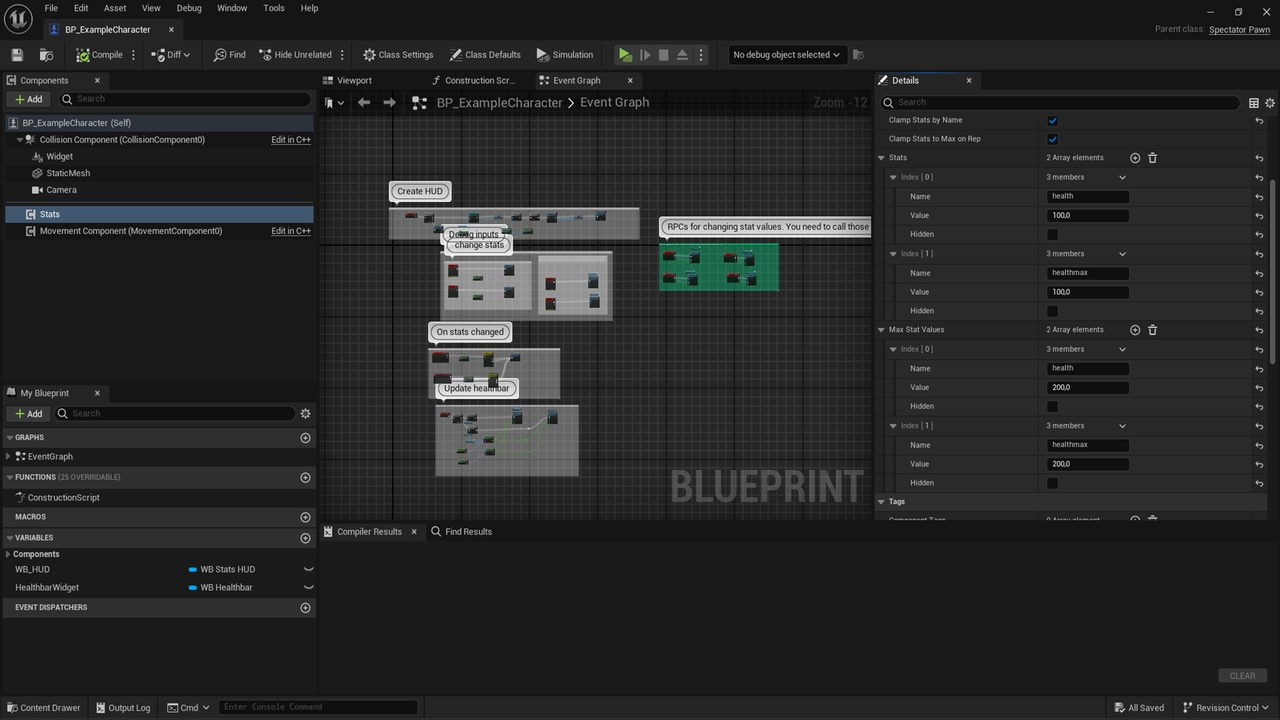
Task: Select the StaticMesh component
Action: [x=68, y=173]
